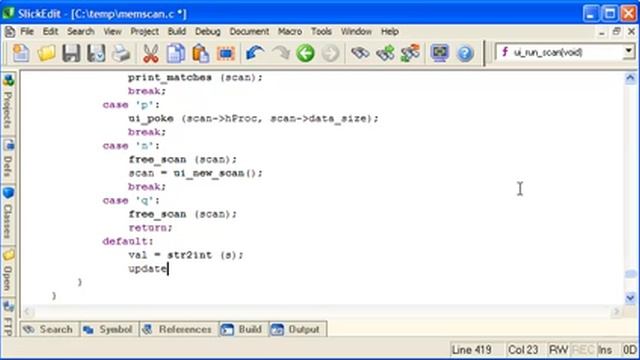This screenshot has width=640, height=360.
Task: Switch to the Build bottom tab
Action: pos(243,329)
